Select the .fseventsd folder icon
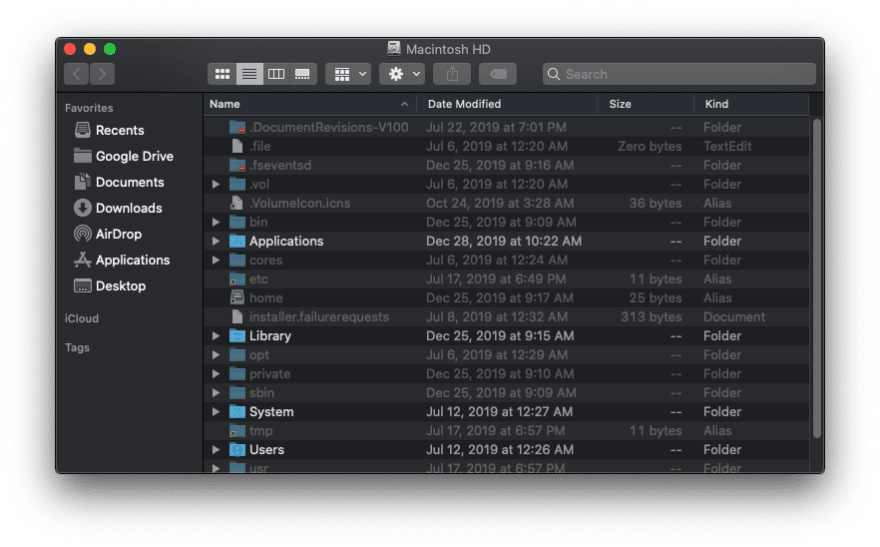This screenshot has height=547, width=880. 237,166
